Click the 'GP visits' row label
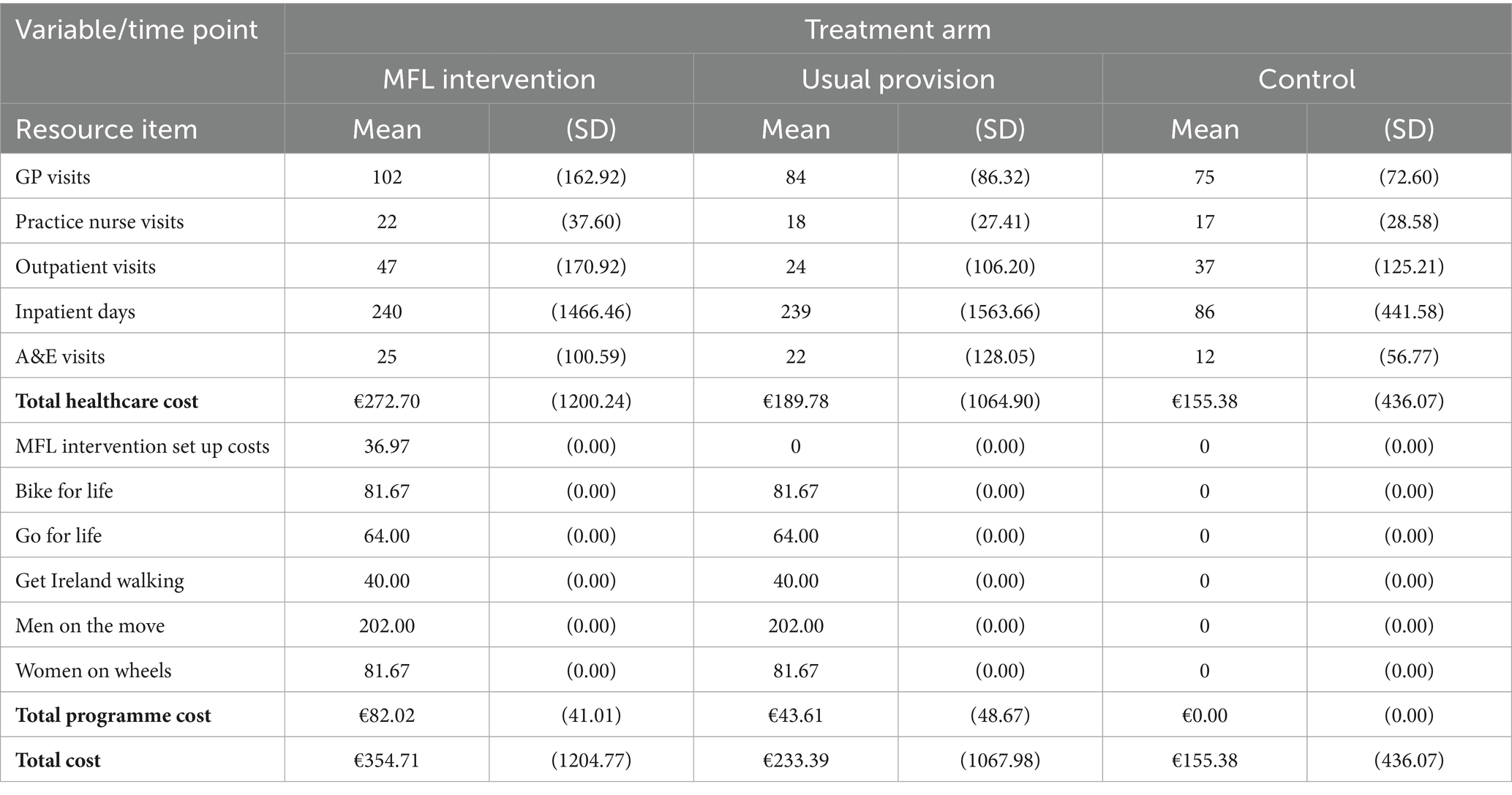 53,177
